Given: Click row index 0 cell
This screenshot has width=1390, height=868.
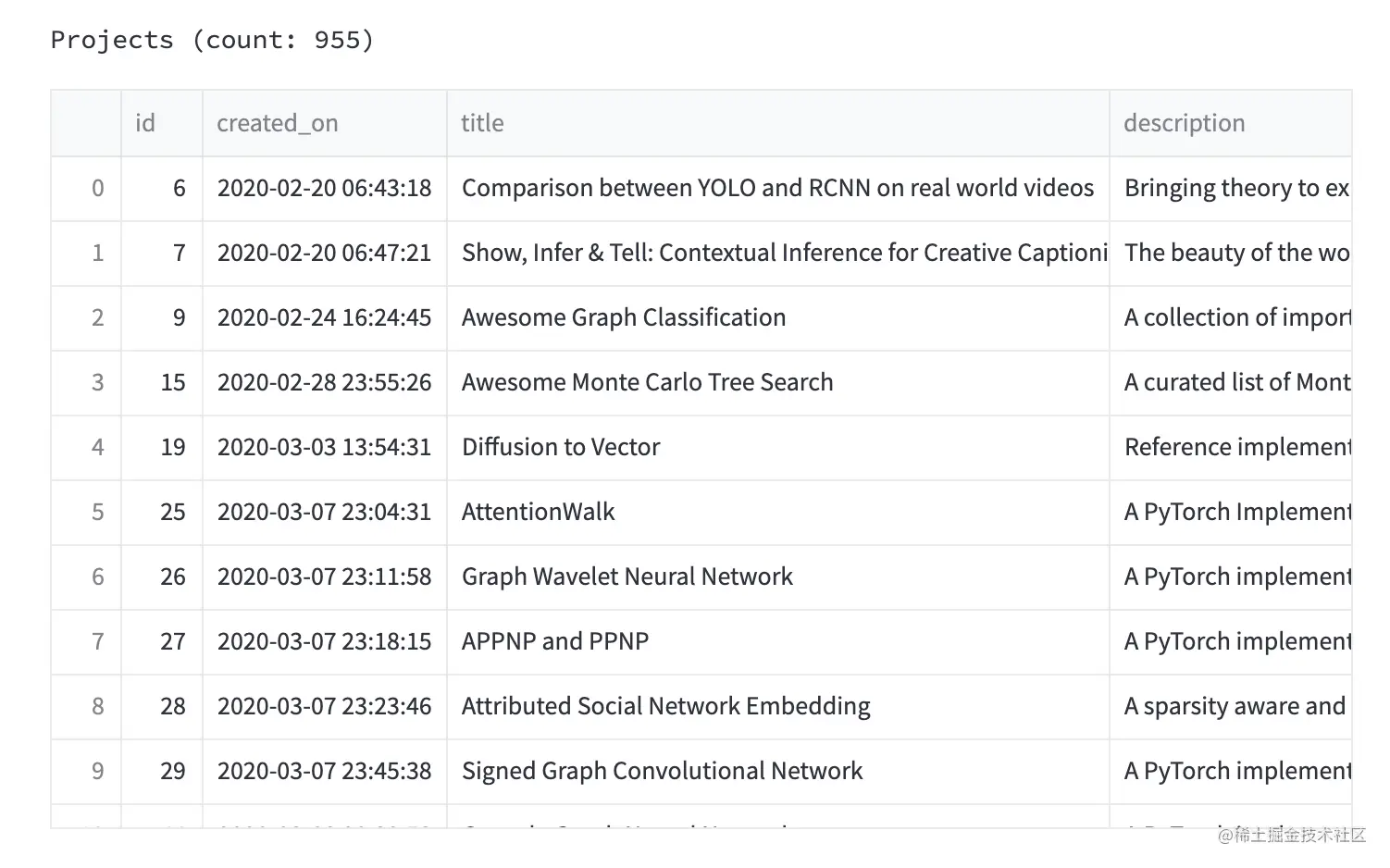Looking at the screenshot, I should (x=97, y=188).
